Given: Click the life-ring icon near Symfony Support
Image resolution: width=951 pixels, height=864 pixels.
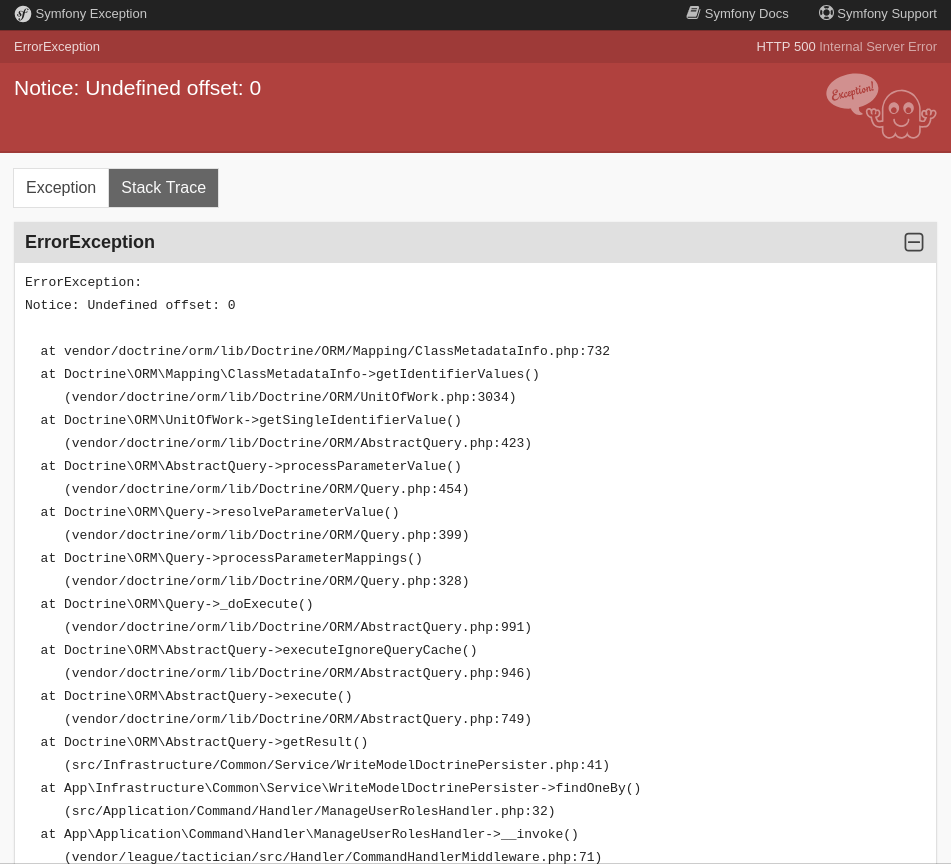Looking at the screenshot, I should [826, 13].
